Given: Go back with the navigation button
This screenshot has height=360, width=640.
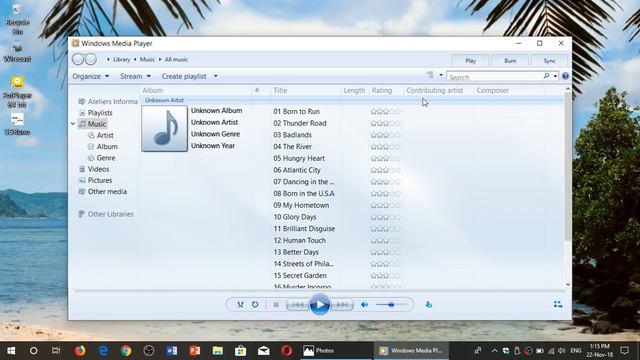Looking at the screenshot, I should point(78,59).
